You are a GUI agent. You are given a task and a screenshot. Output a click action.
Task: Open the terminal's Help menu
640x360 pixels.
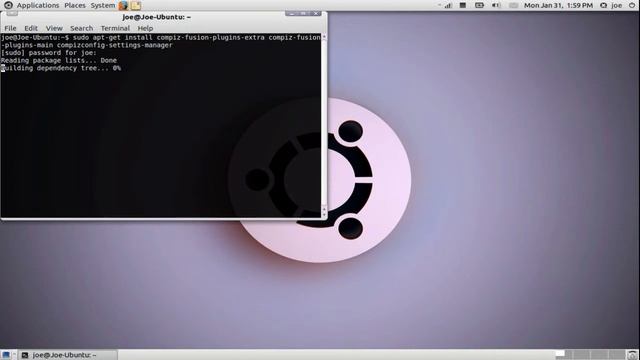[145, 28]
